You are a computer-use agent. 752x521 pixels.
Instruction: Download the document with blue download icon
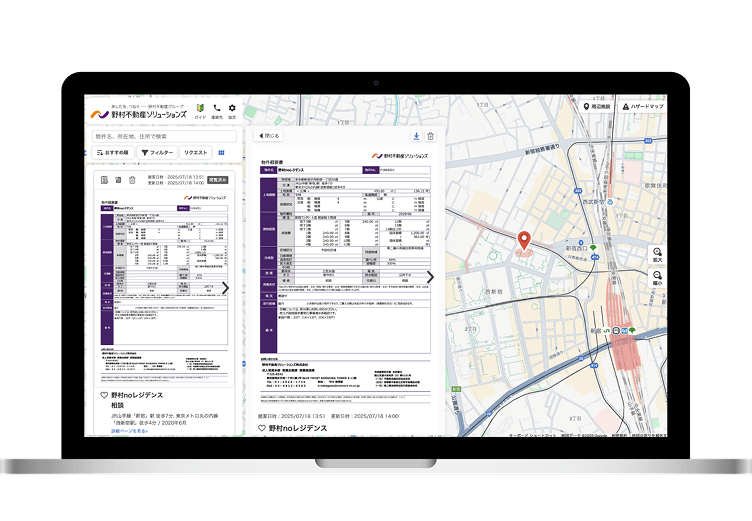click(416, 136)
